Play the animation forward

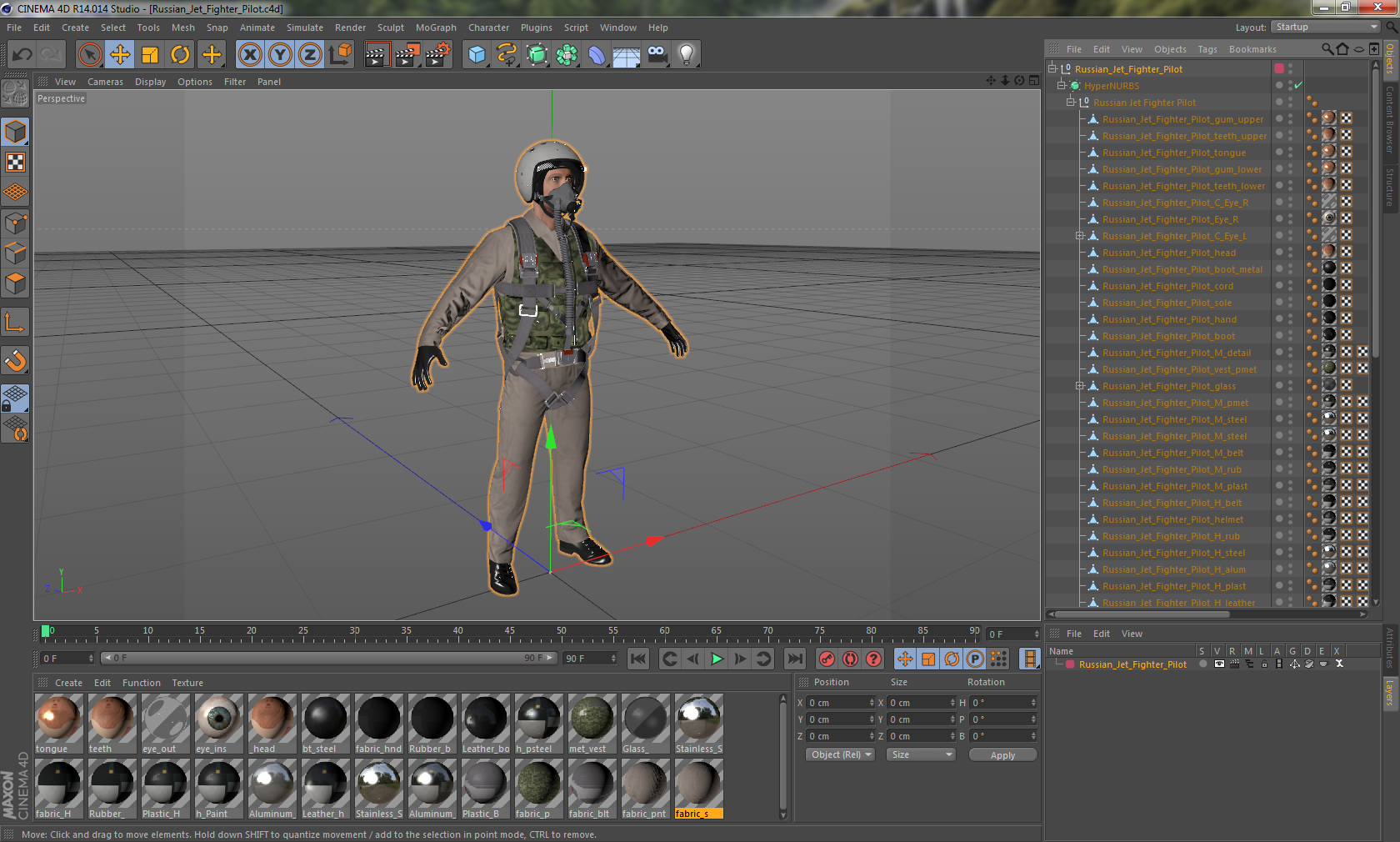pos(716,659)
